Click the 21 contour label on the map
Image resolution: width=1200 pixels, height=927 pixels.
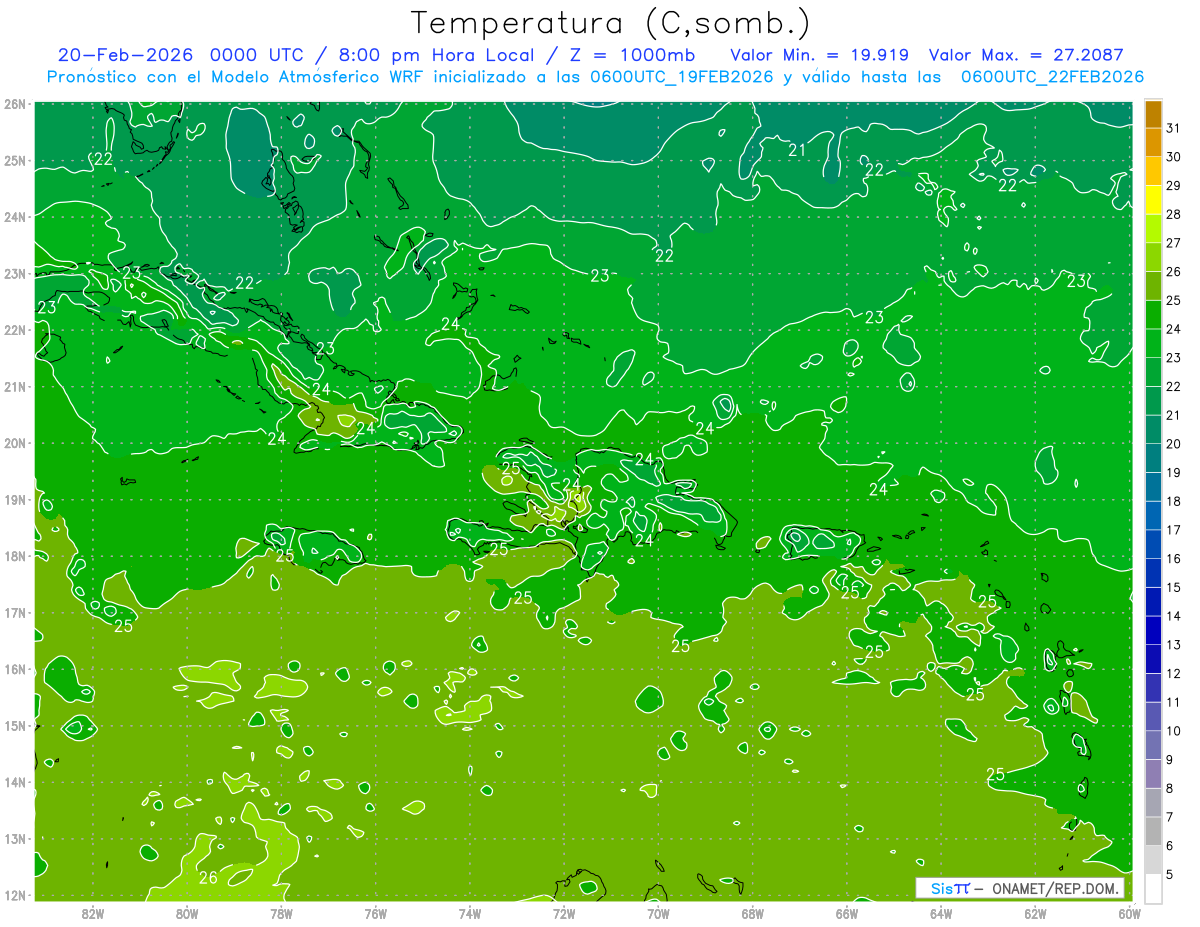point(797,150)
